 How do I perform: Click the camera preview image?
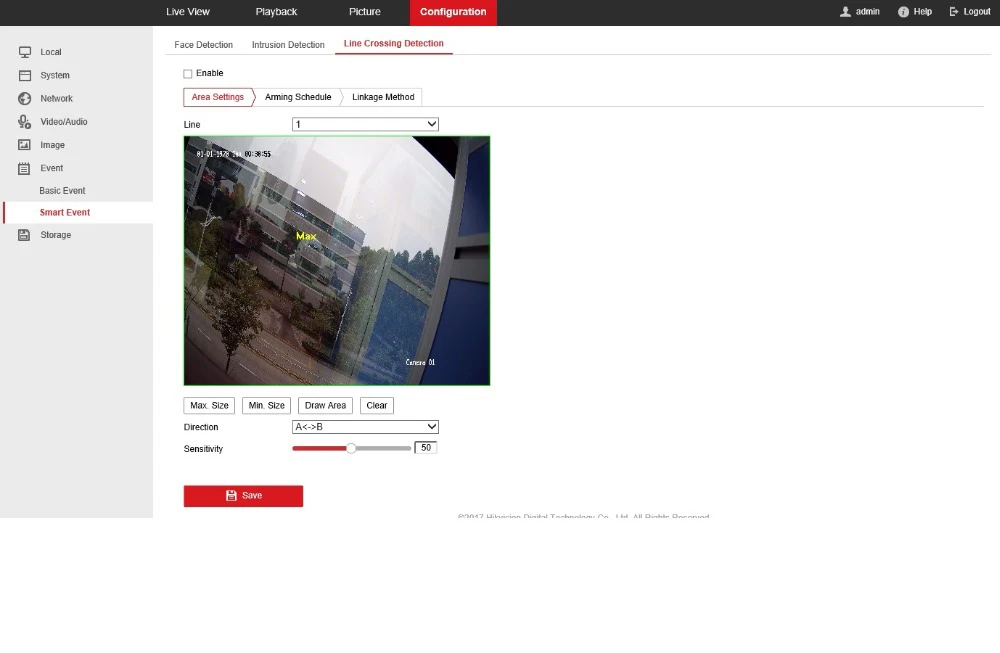click(x=337, y=261)
